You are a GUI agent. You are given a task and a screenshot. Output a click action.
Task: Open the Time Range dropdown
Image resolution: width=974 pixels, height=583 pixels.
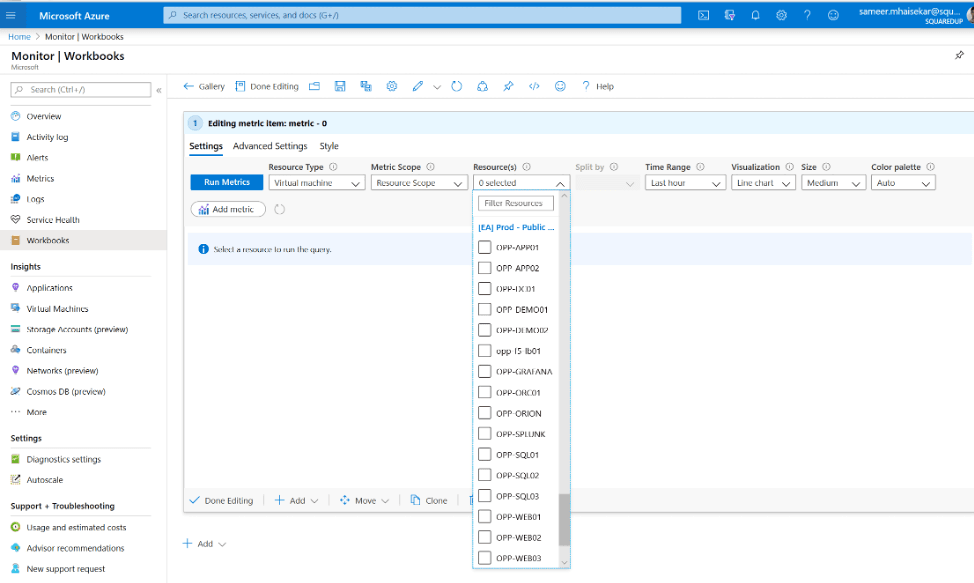[x=685, y=183]
